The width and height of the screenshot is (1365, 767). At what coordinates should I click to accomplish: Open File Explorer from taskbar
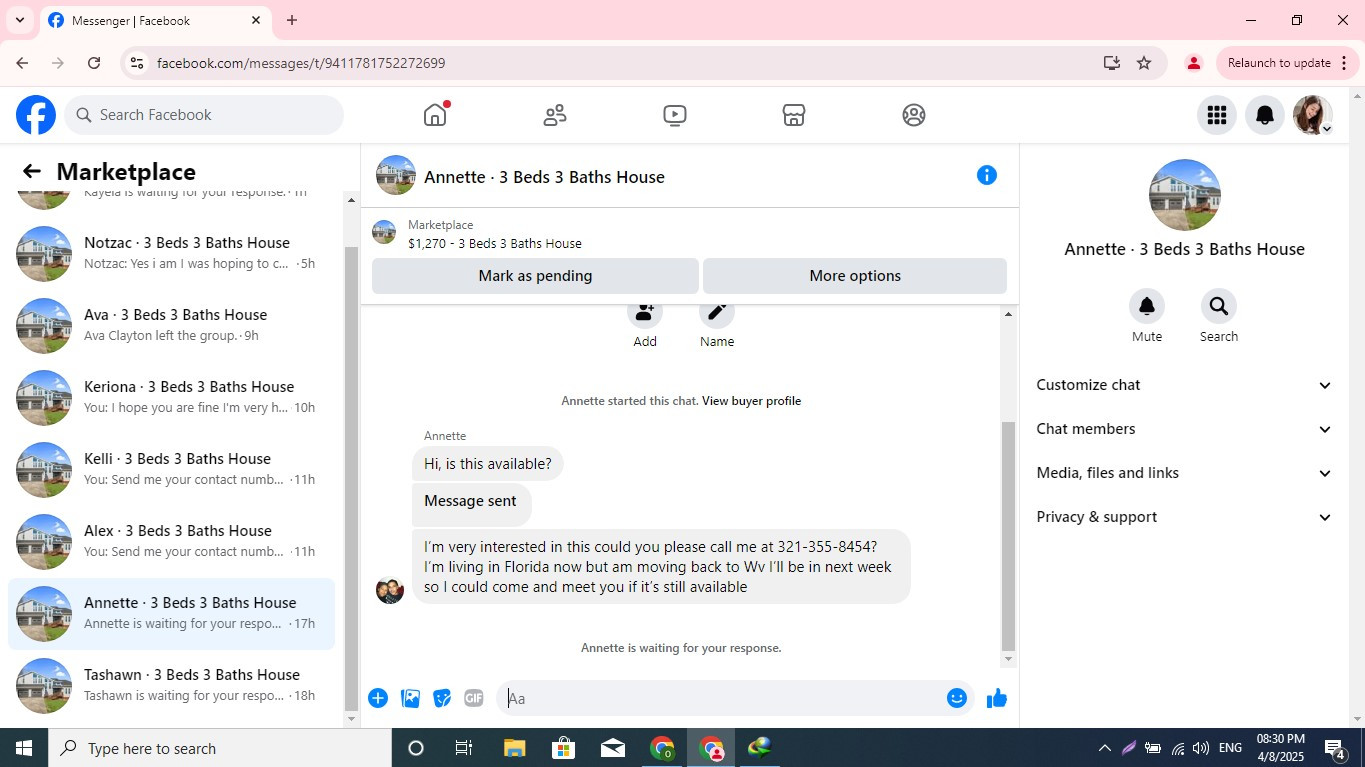click(x=514, y=748)
